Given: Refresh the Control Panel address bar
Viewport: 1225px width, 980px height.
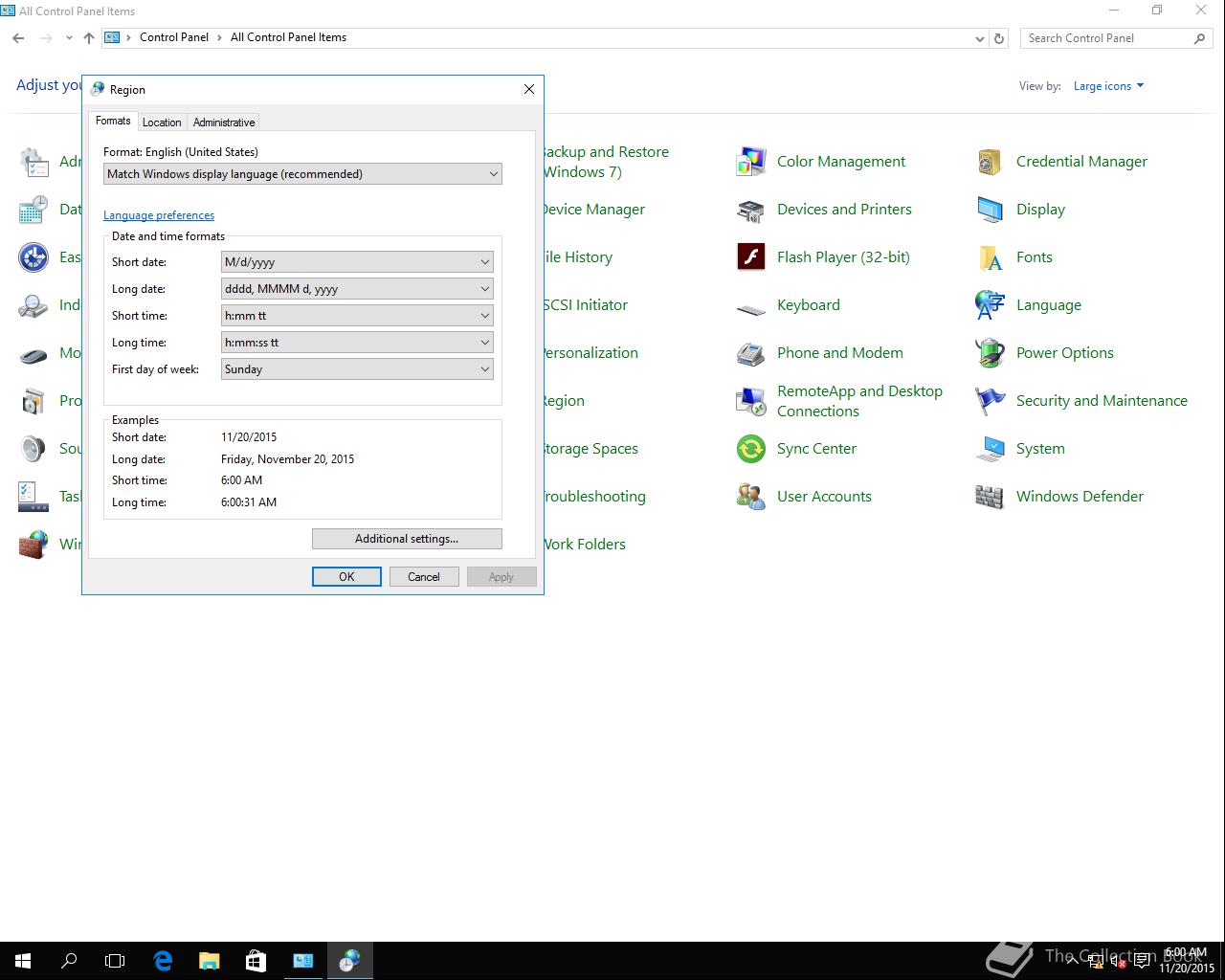Looking at the screenshot, I should click(x=999, y=38).
